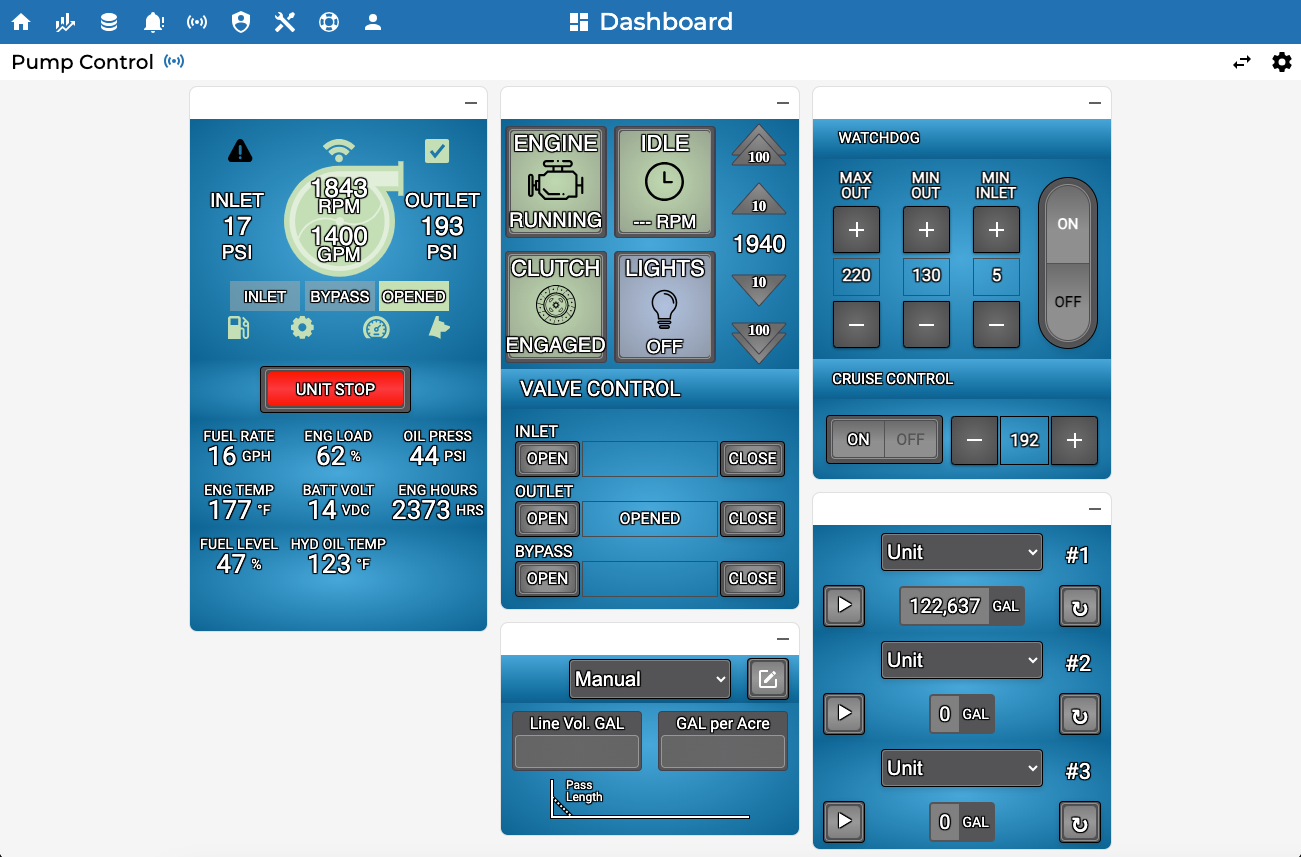The width and height of the screenshot is (1301, 857).
Task: Open the shield security icon
Action: (241, 22)
